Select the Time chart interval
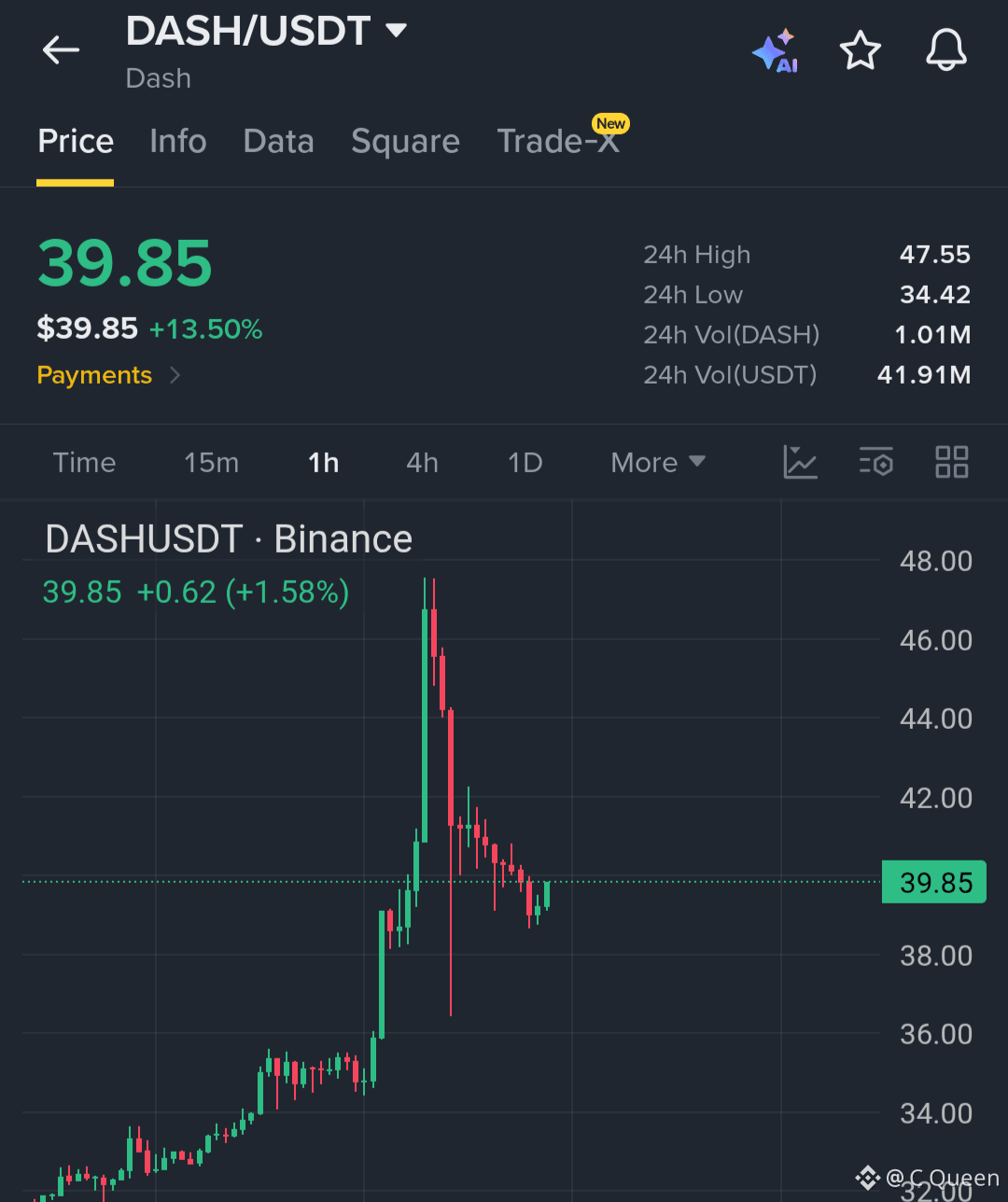 [x=84, y=463]
